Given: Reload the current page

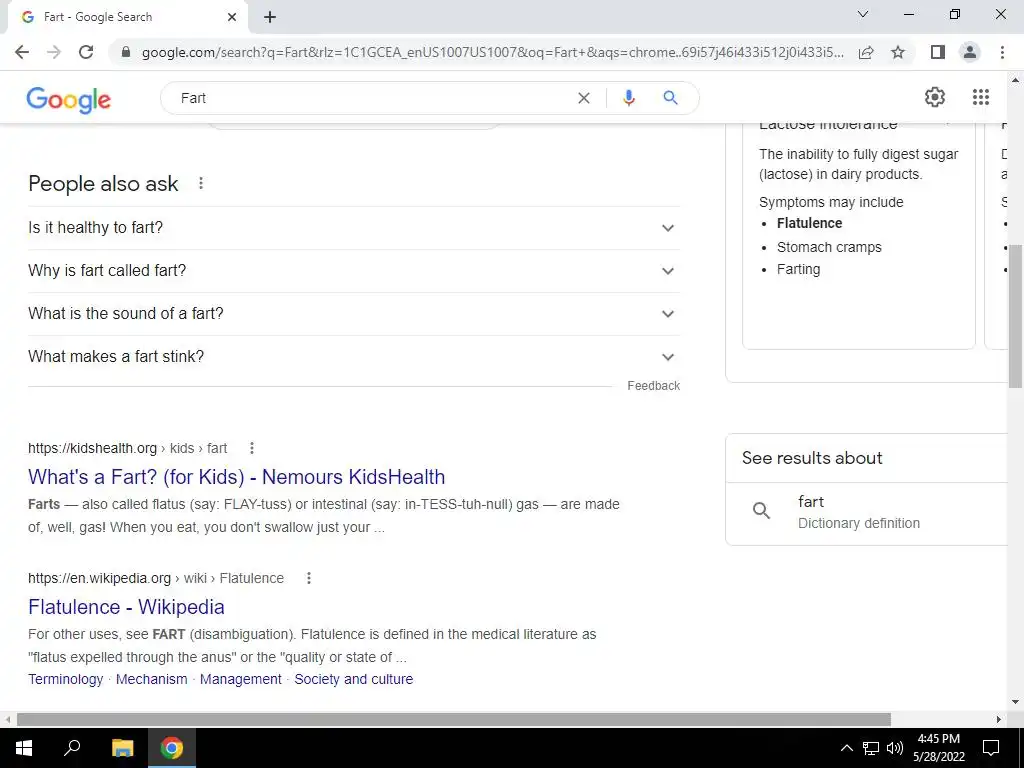Looking at the screenshot, I should point(86,52).
